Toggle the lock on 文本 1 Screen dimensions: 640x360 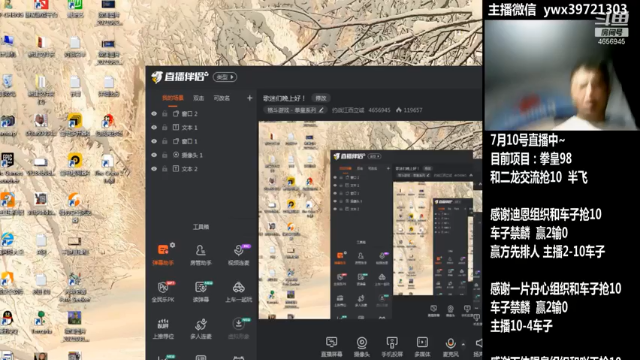165,127
